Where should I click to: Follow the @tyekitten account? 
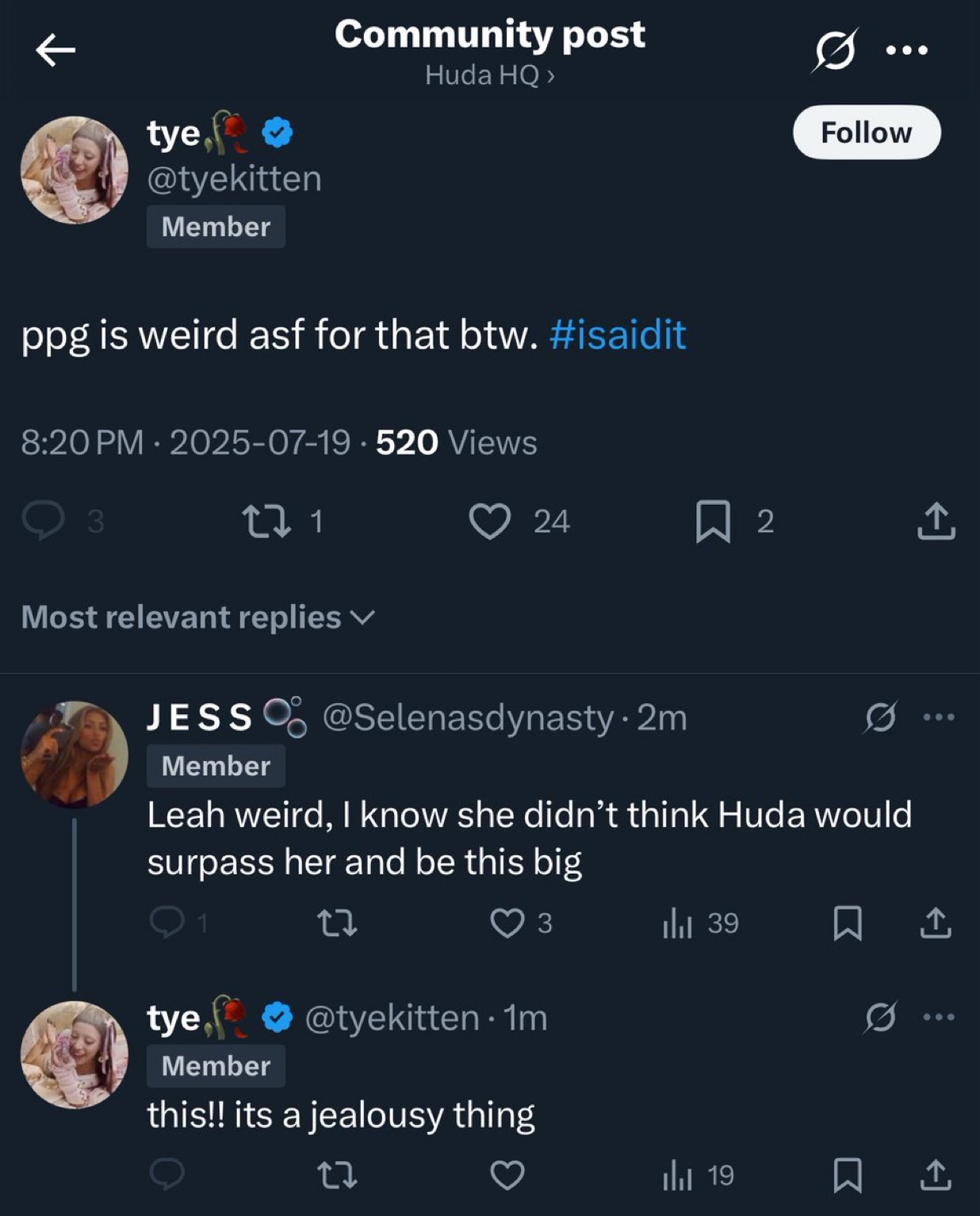tap(867, 132)
